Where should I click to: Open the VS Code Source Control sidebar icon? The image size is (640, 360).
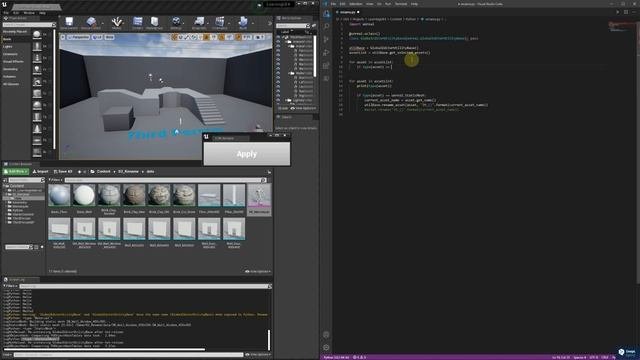click(326, 39)
